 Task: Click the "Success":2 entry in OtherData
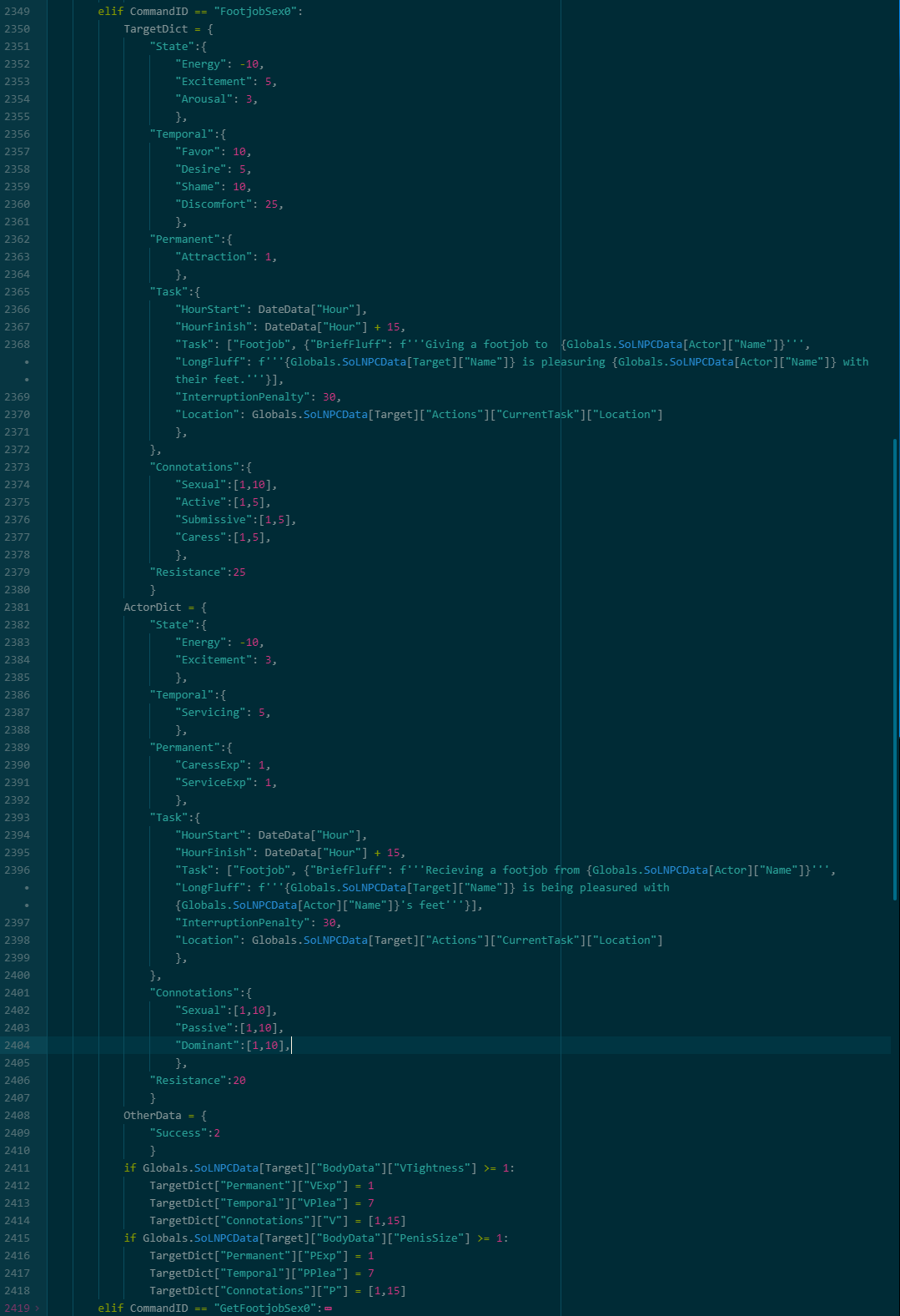point(184,1133)
